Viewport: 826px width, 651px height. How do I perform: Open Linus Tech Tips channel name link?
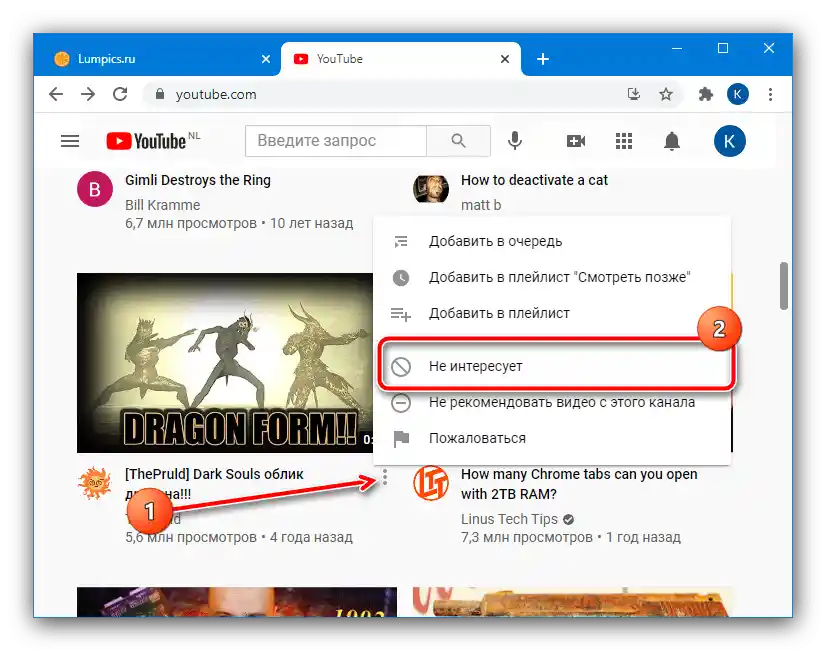(509, 519)
